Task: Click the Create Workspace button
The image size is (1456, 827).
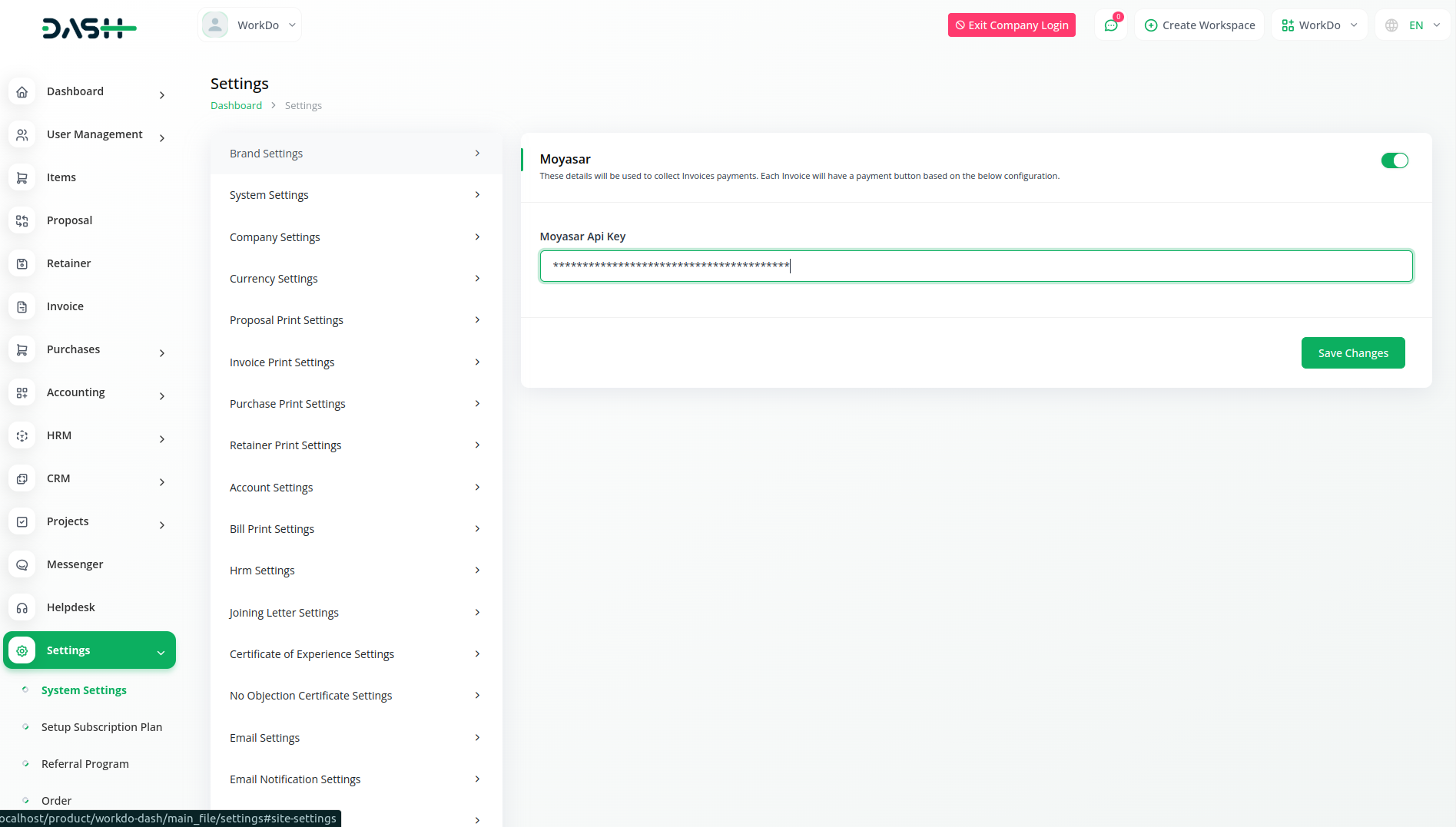Action: pyautogui.click(x=1199, y=25)
